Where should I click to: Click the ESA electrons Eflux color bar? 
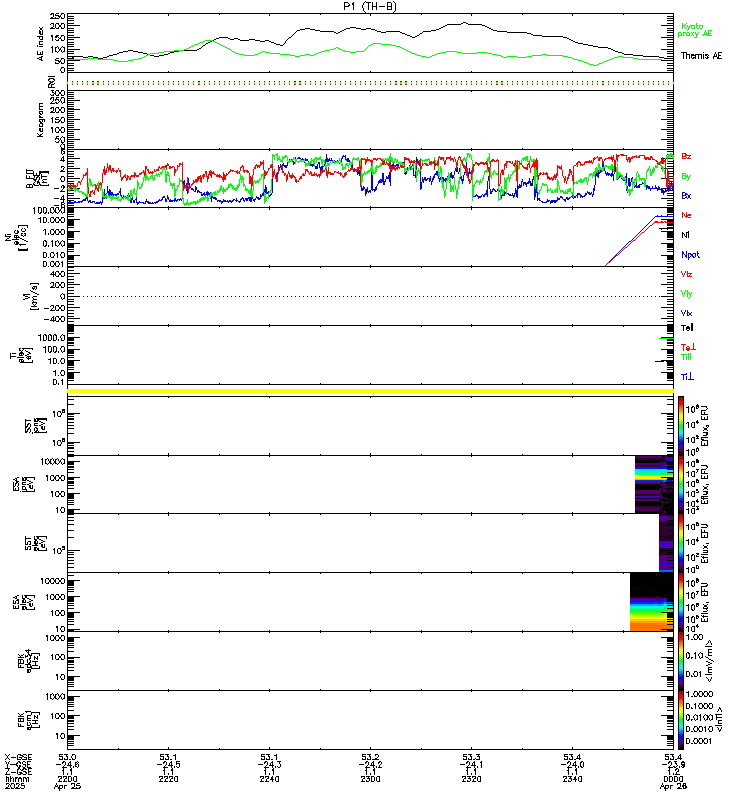(681, 602)
